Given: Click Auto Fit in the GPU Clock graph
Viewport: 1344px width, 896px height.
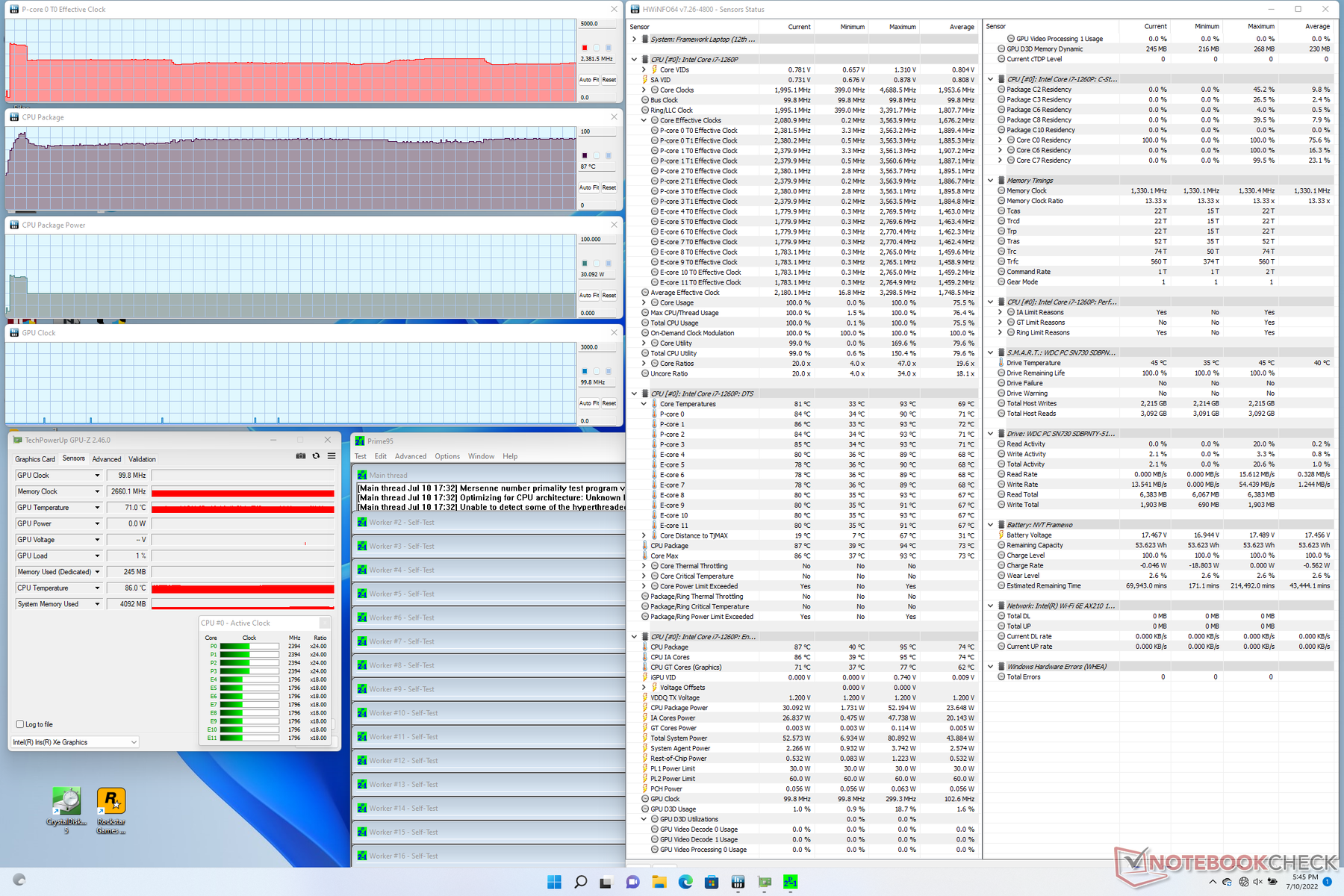Looking at the screenshot, I should (590, 403).
